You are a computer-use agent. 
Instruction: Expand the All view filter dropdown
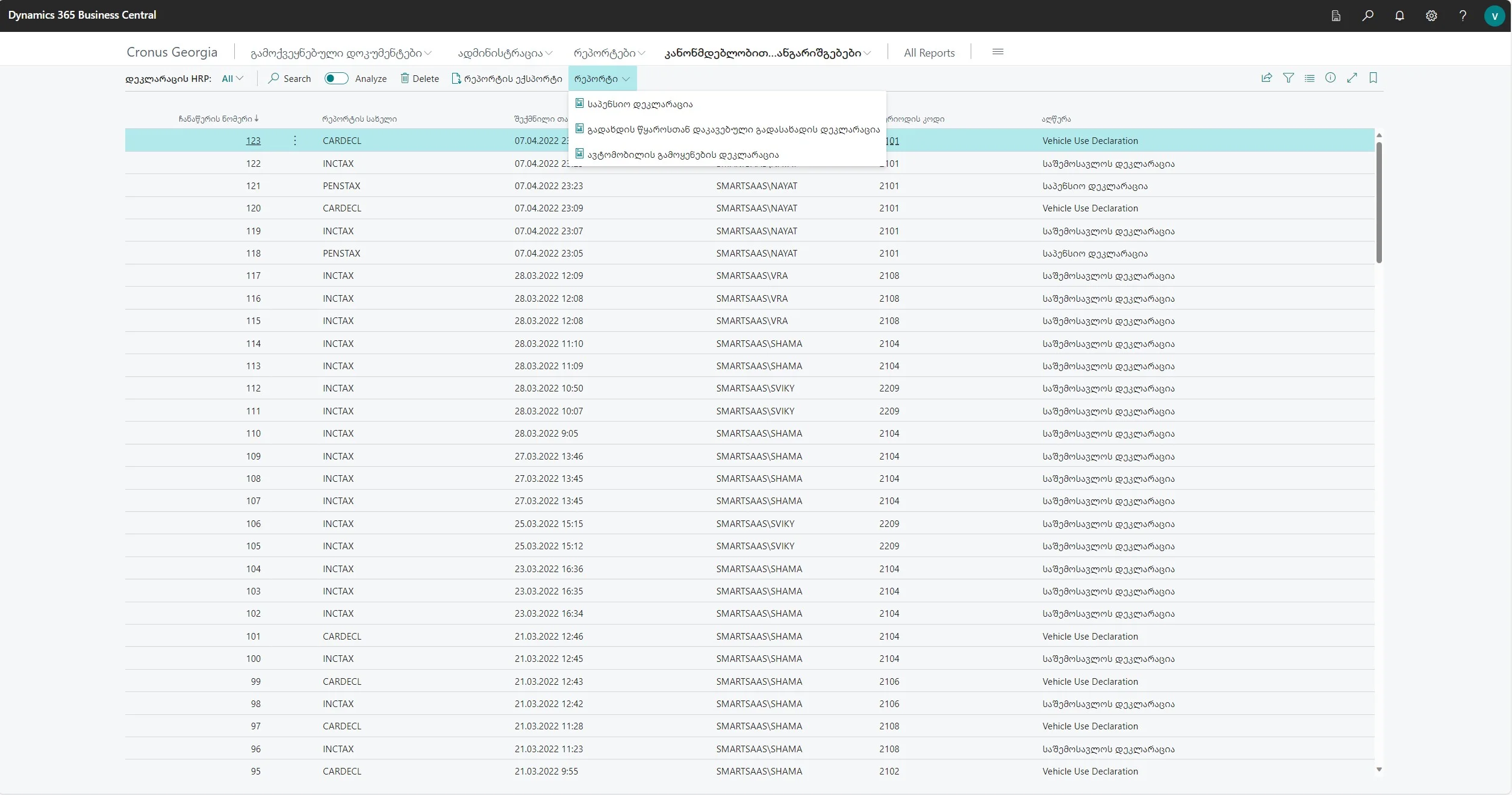tap(232, 78)
